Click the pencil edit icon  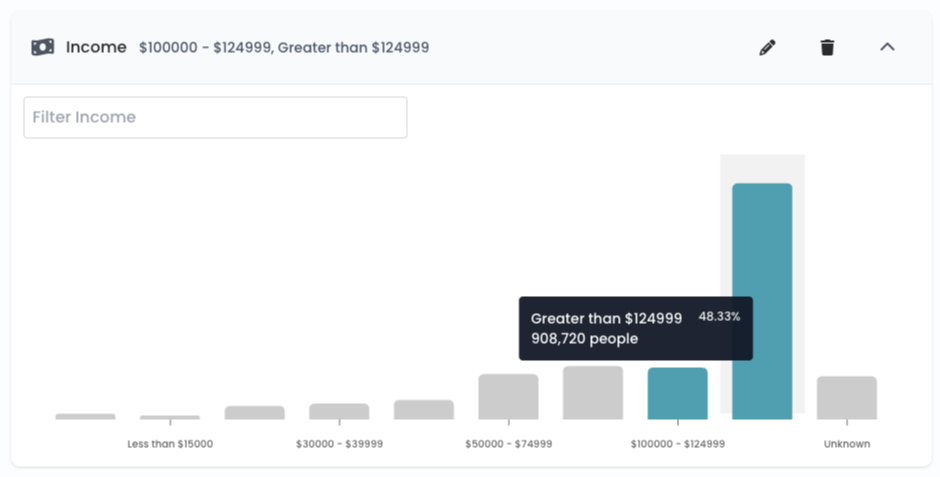click(767, 47)
